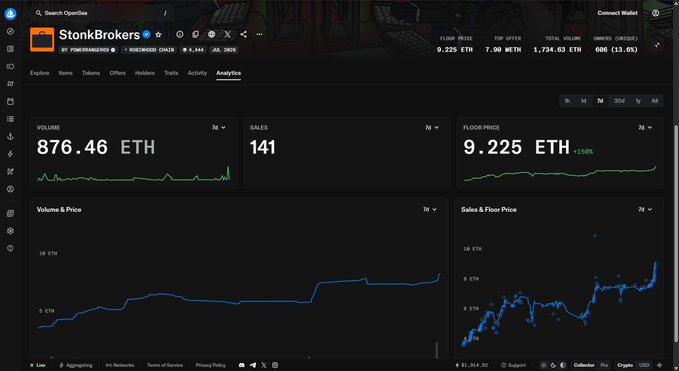Viewport: 679px width, 371px height.
Task: Open the lightning bolt icon in sidebar
Action: (10, 154)
